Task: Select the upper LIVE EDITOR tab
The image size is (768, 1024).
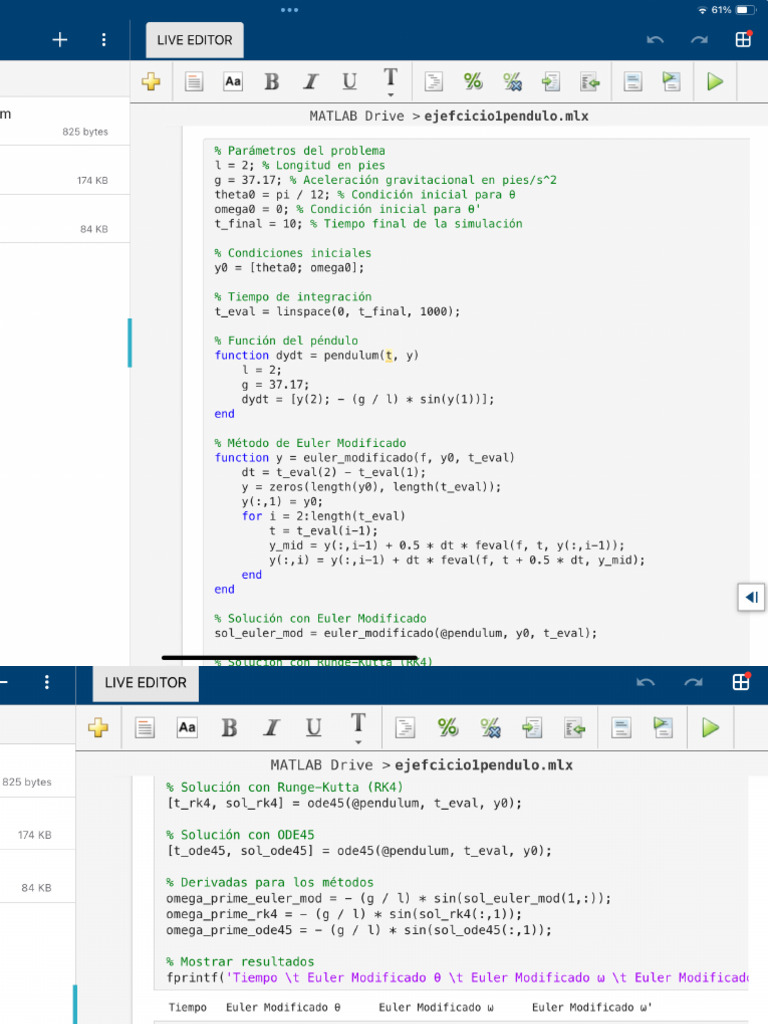Action: click(195, 40)
